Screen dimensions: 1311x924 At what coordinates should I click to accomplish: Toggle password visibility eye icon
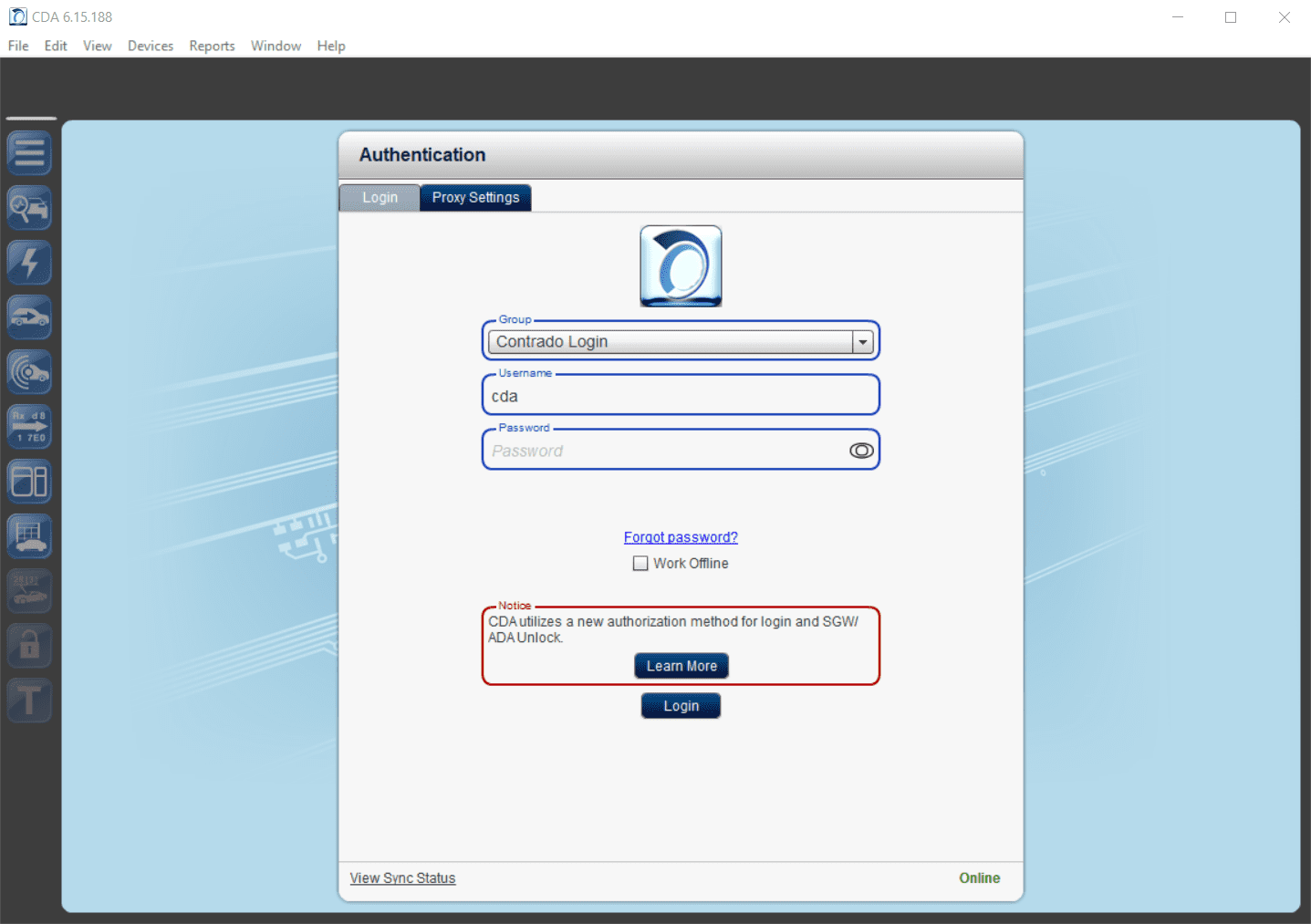coord(861,451)
